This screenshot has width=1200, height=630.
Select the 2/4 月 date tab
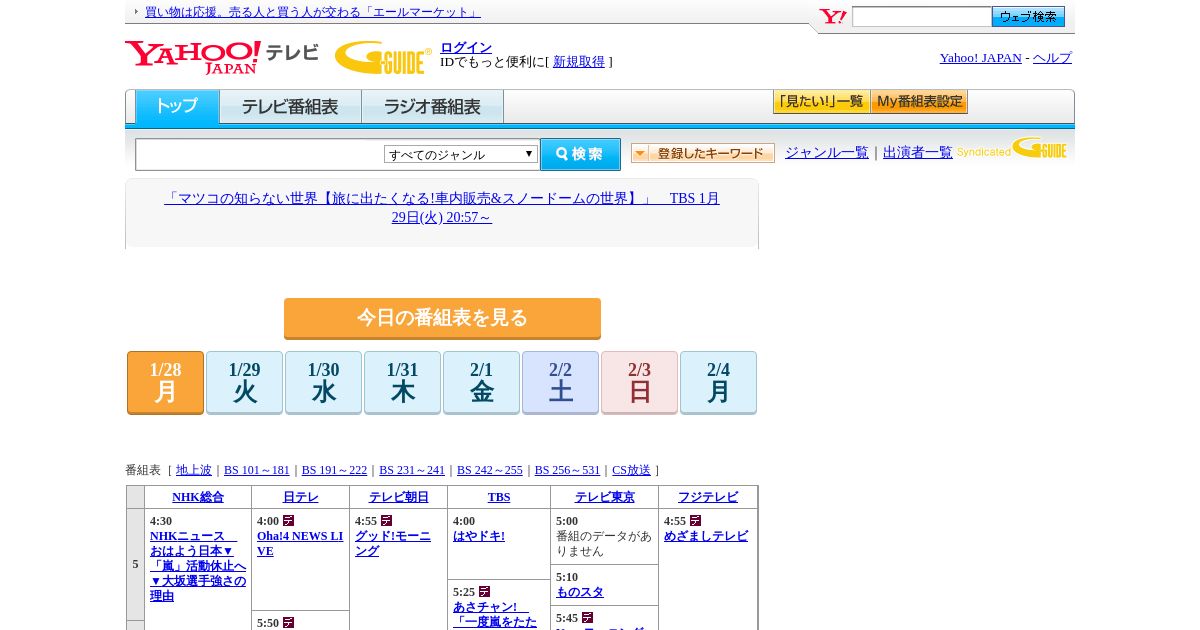[x=718, y=382]
